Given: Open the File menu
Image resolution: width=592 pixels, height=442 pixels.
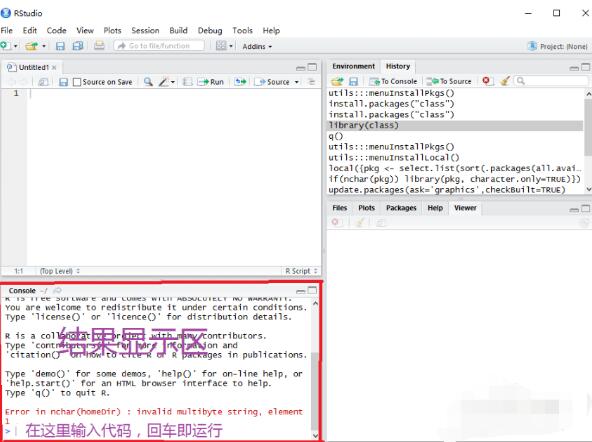Looking at the screenshot, I should [x=6, y=30].
